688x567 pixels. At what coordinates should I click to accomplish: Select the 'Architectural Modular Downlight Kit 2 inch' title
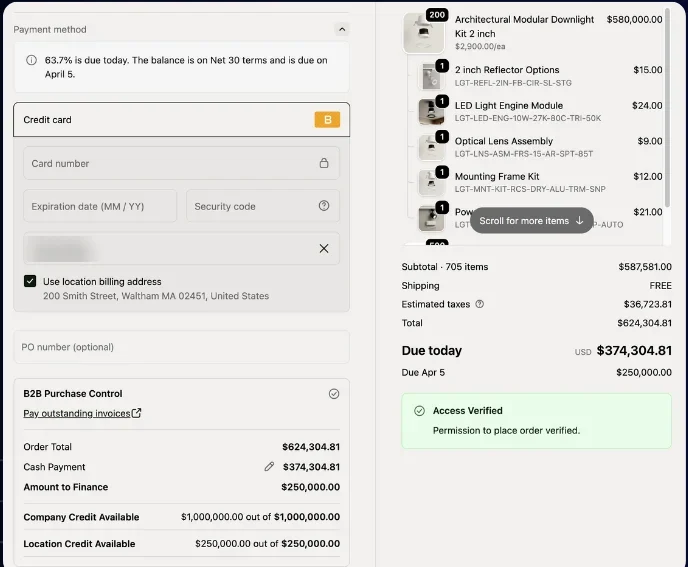point(524,27)
